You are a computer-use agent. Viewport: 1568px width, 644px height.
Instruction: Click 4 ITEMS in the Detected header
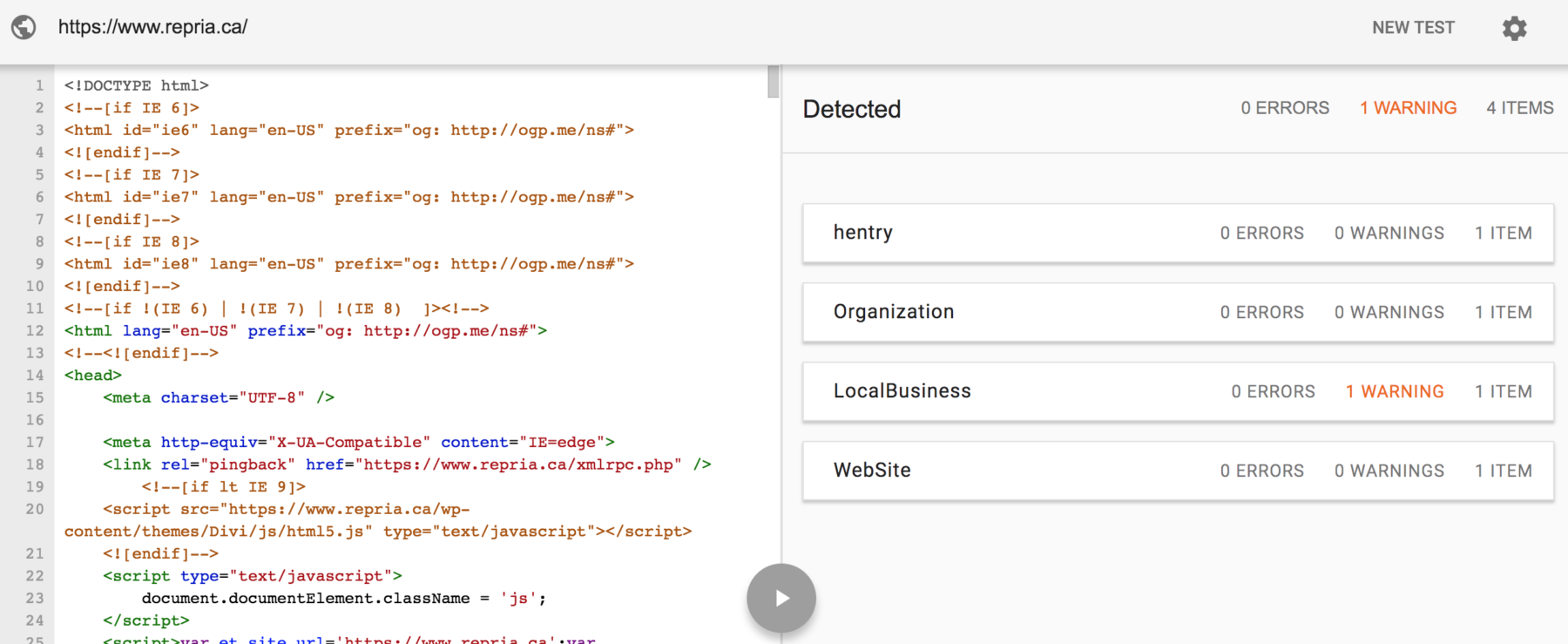coord(1520,108)
